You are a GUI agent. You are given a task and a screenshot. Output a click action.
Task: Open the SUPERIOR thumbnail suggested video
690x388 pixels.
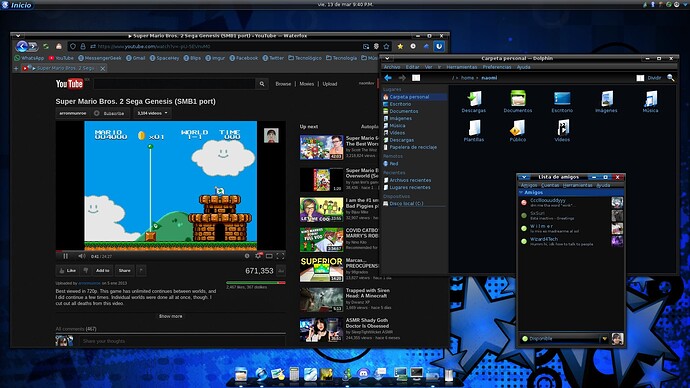321,269
